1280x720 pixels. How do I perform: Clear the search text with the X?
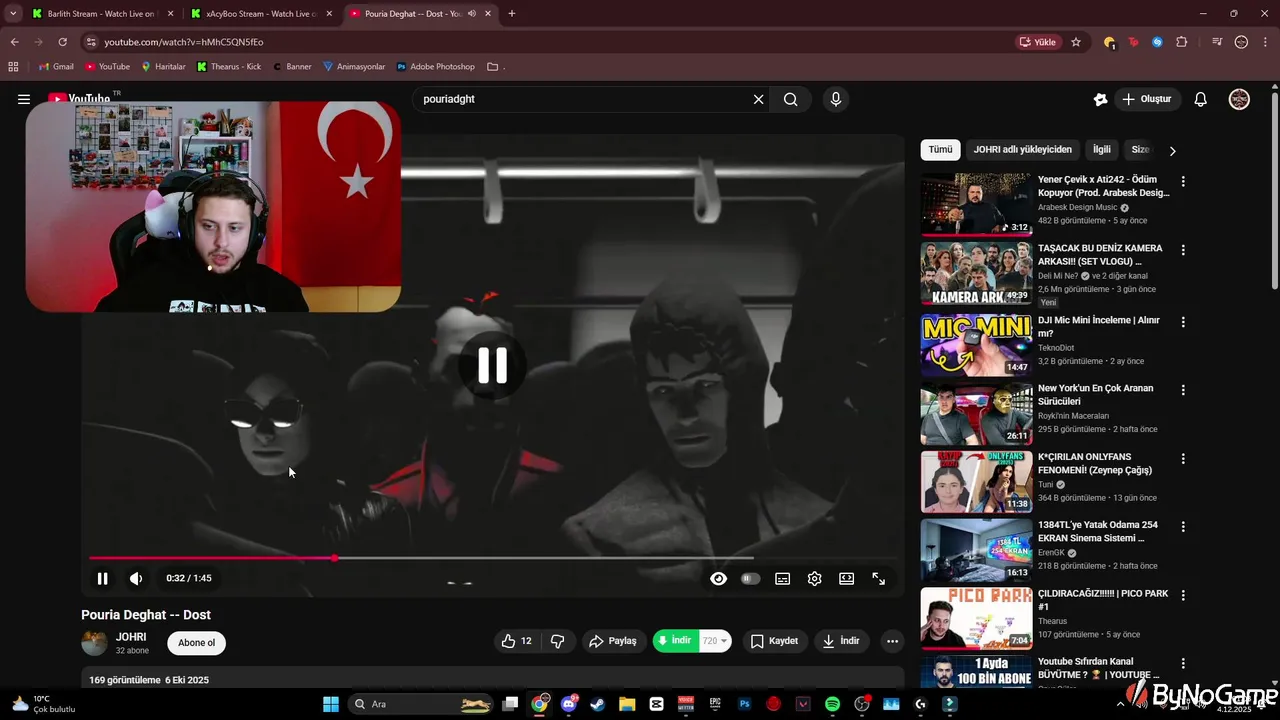tap(758, 99)
